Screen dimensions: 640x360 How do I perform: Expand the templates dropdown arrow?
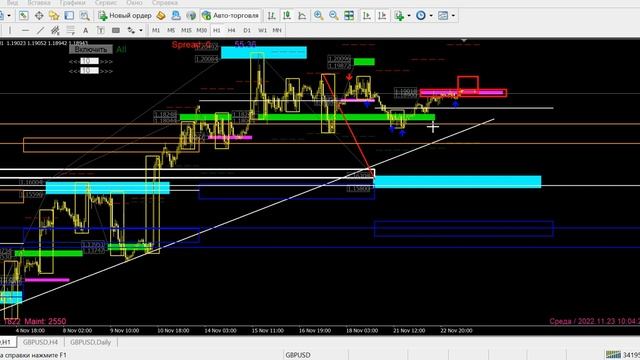tap(453, 16)
